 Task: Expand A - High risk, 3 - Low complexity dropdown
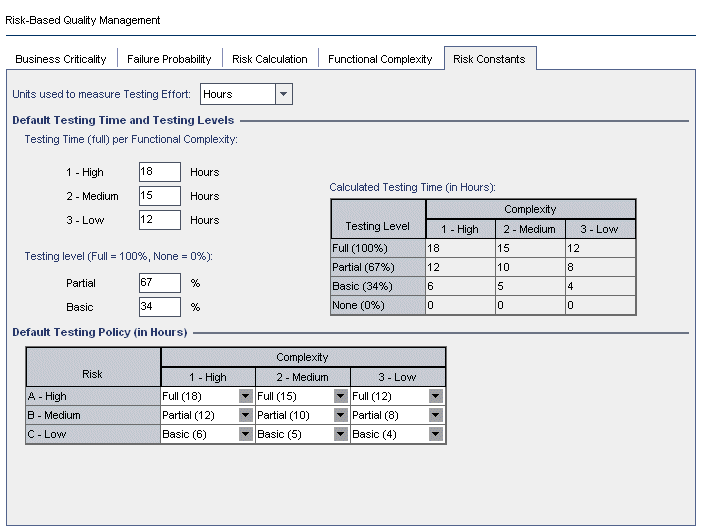(x=435, y=396)
